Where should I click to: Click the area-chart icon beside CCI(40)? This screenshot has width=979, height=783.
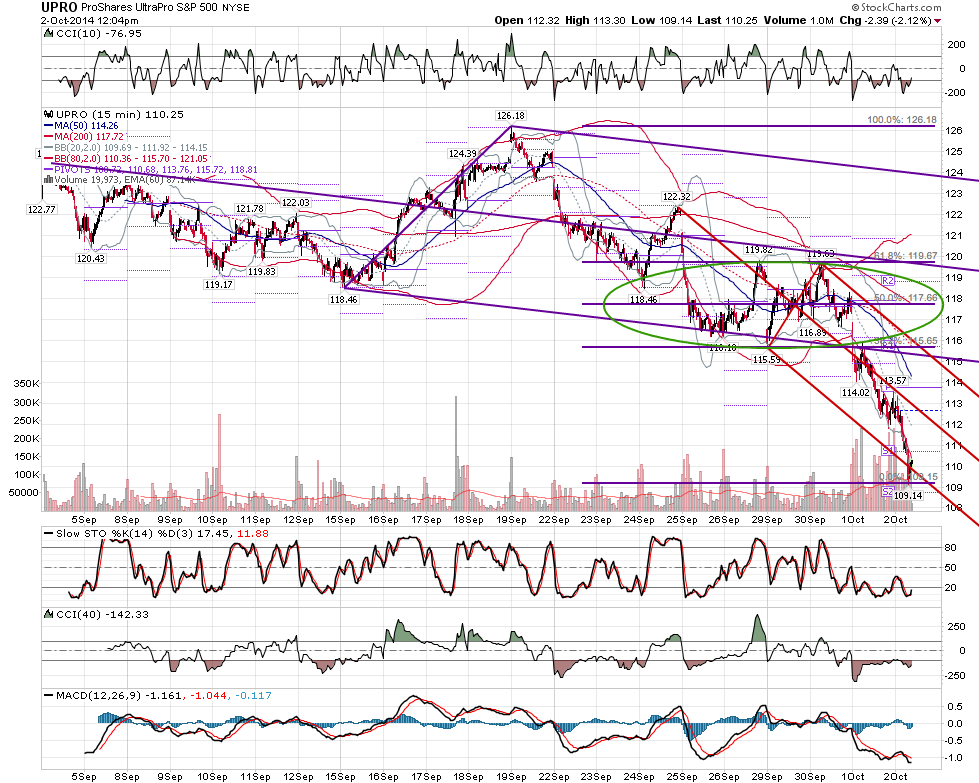pos(48,614)
